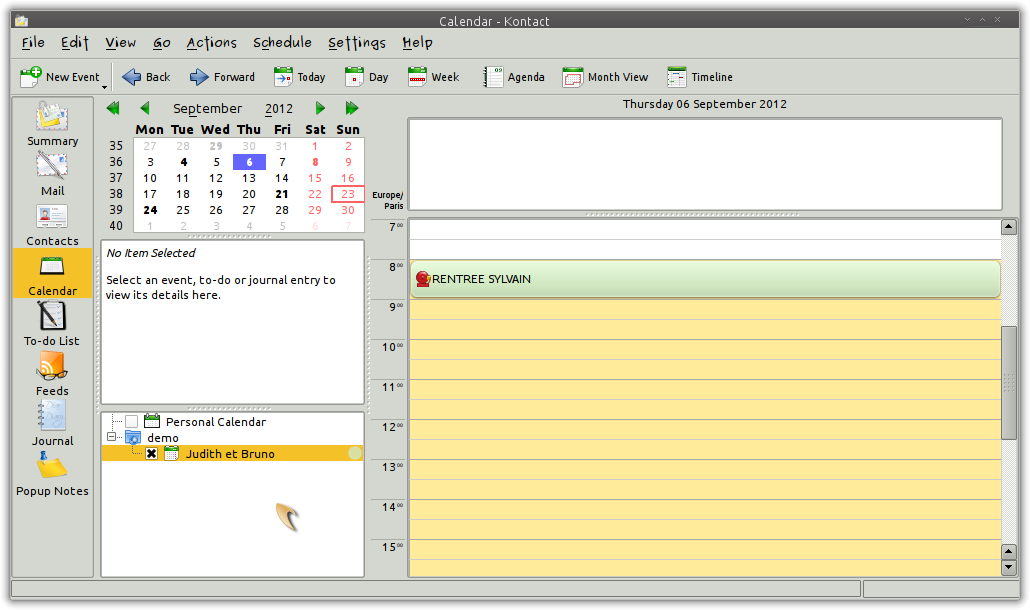Screen dimensions: 1030x610
Task: Switch to Week view
Action: pyautogui.click(x=433, y=77)
